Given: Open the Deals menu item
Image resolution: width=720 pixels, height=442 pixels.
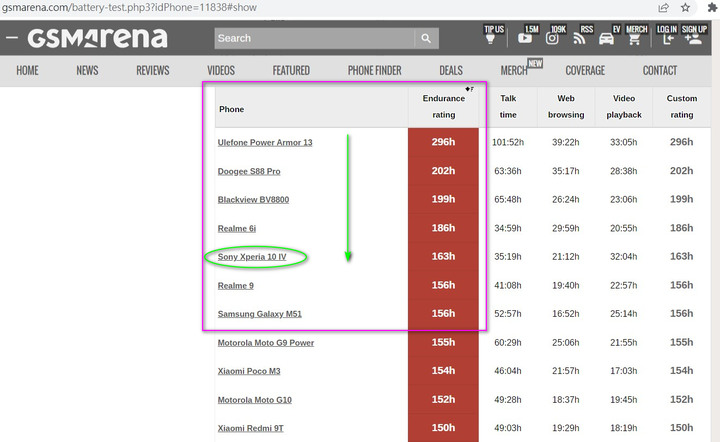Looking at the screenshot, I should pyautogui.click(x=451, y=70).
